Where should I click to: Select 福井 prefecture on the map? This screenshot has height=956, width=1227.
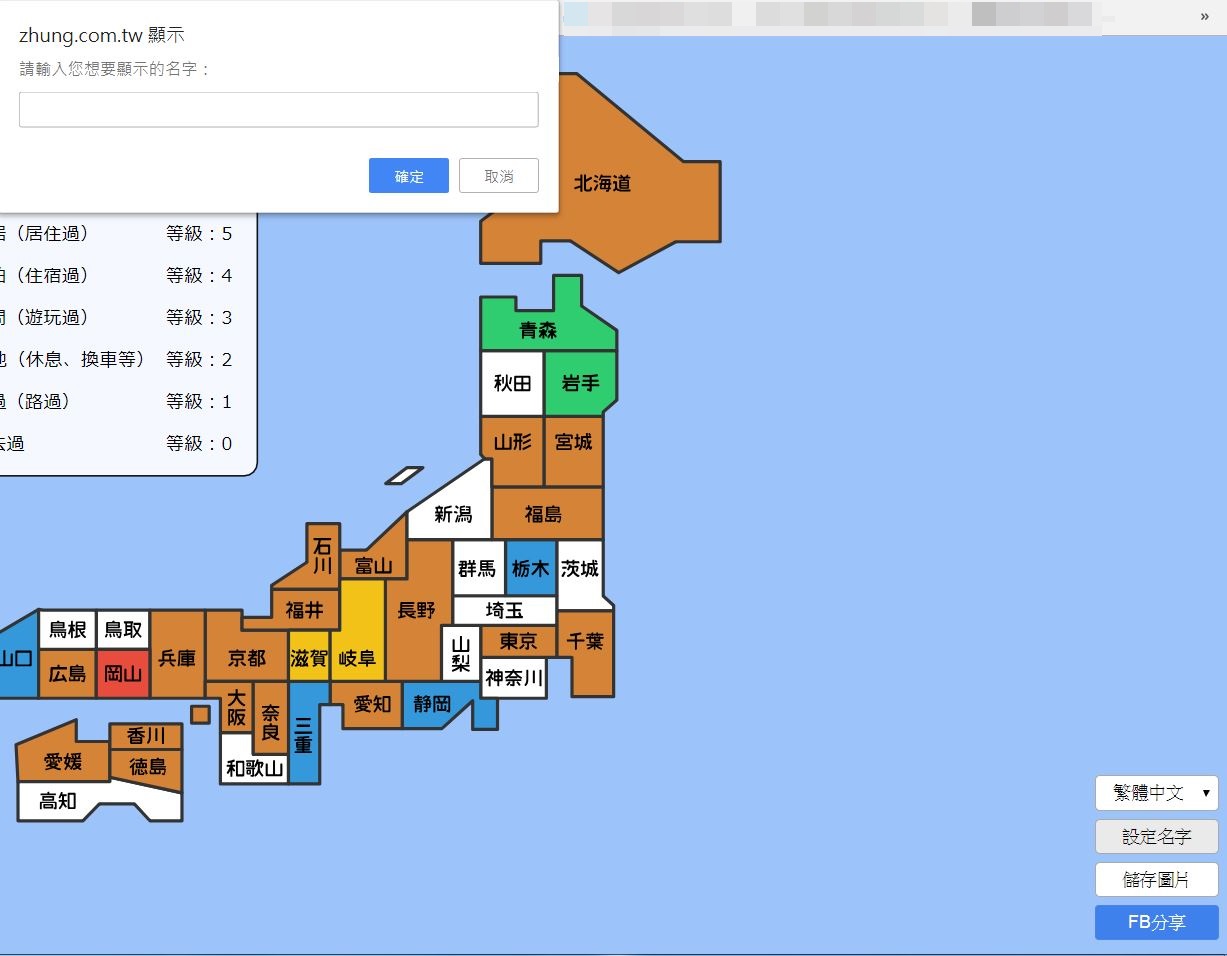pos(304,609)
